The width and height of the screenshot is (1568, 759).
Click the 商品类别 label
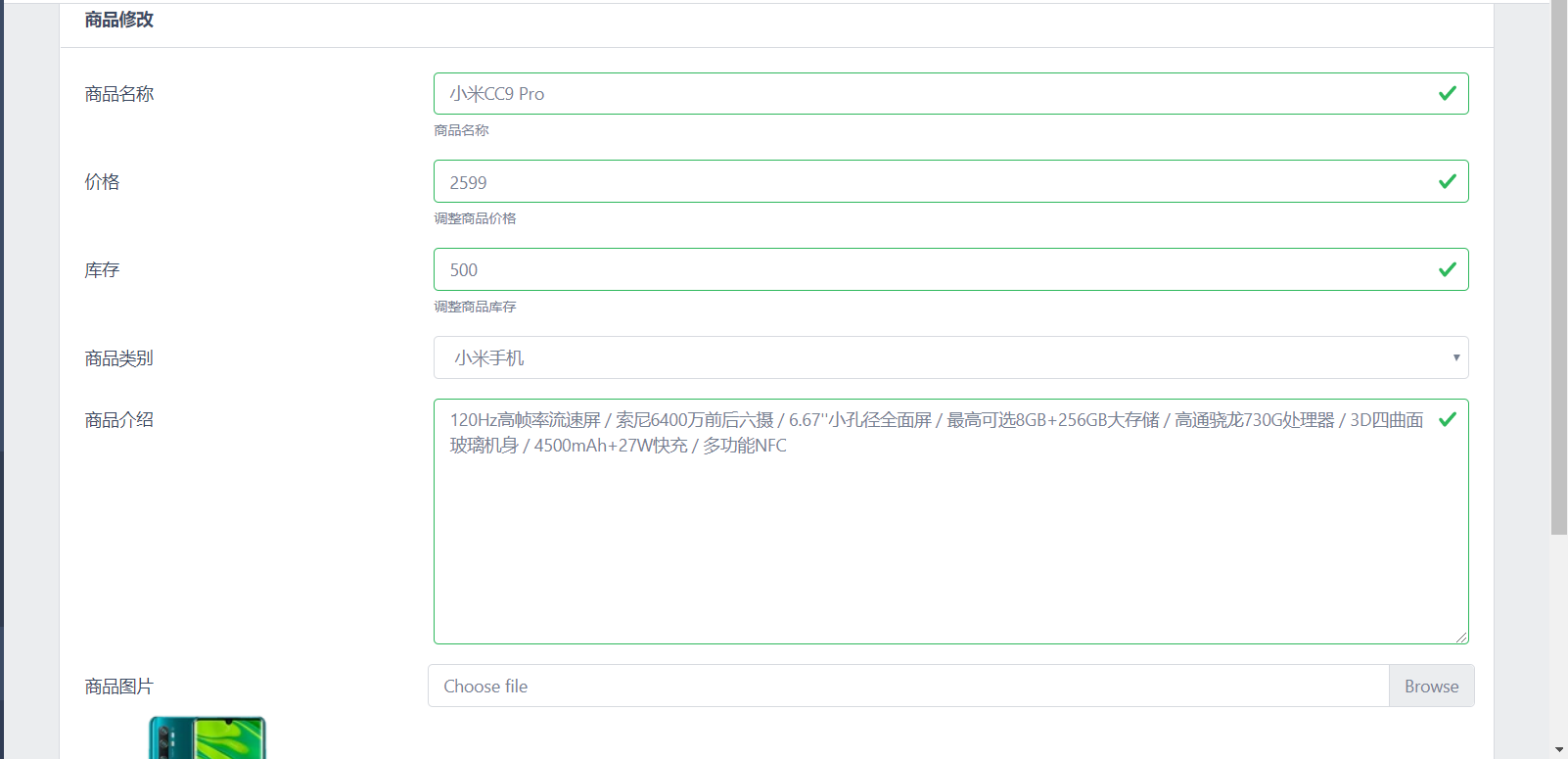(119, 358)
